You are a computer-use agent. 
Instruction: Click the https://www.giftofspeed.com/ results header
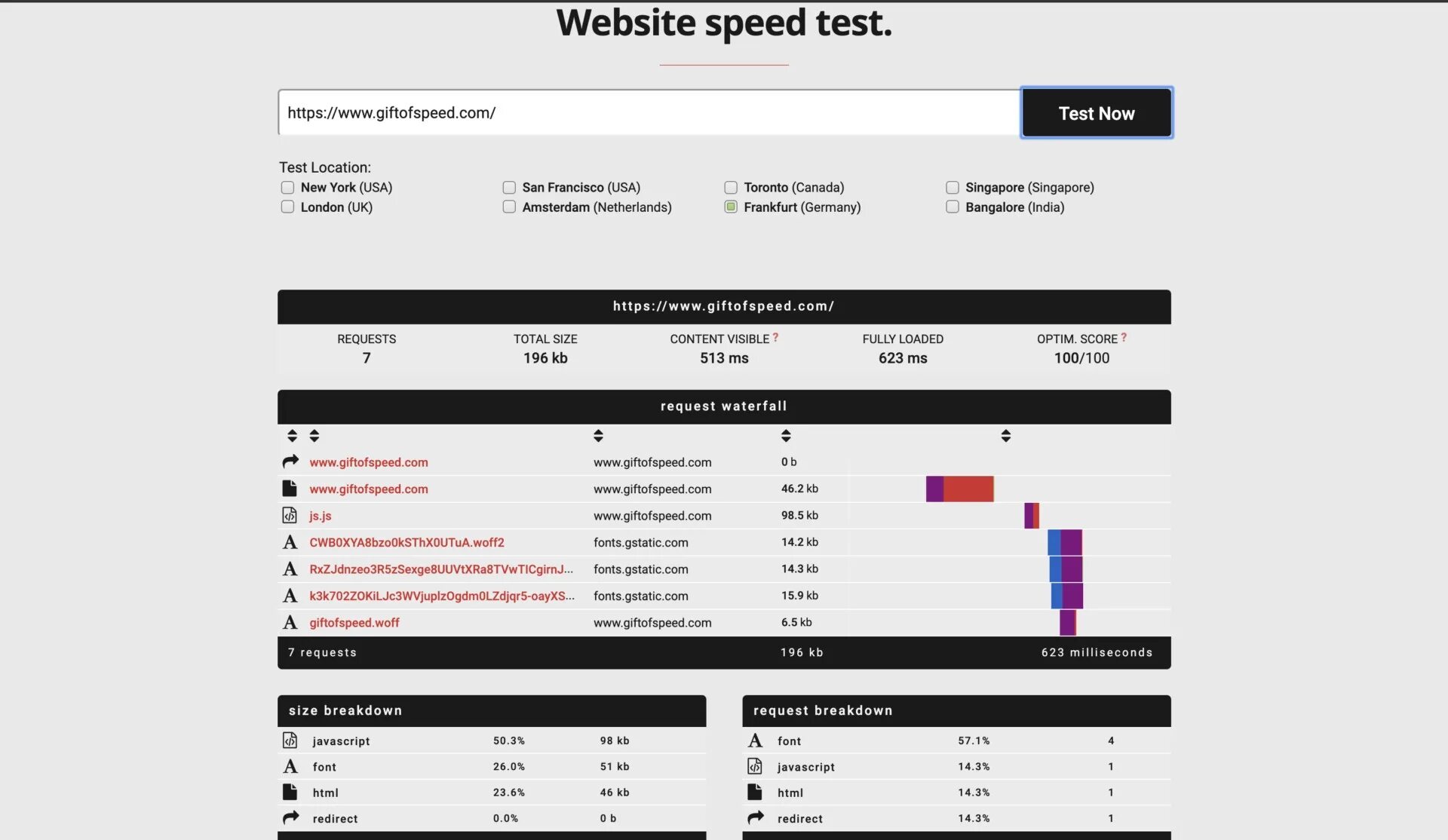tap(724, 307)
